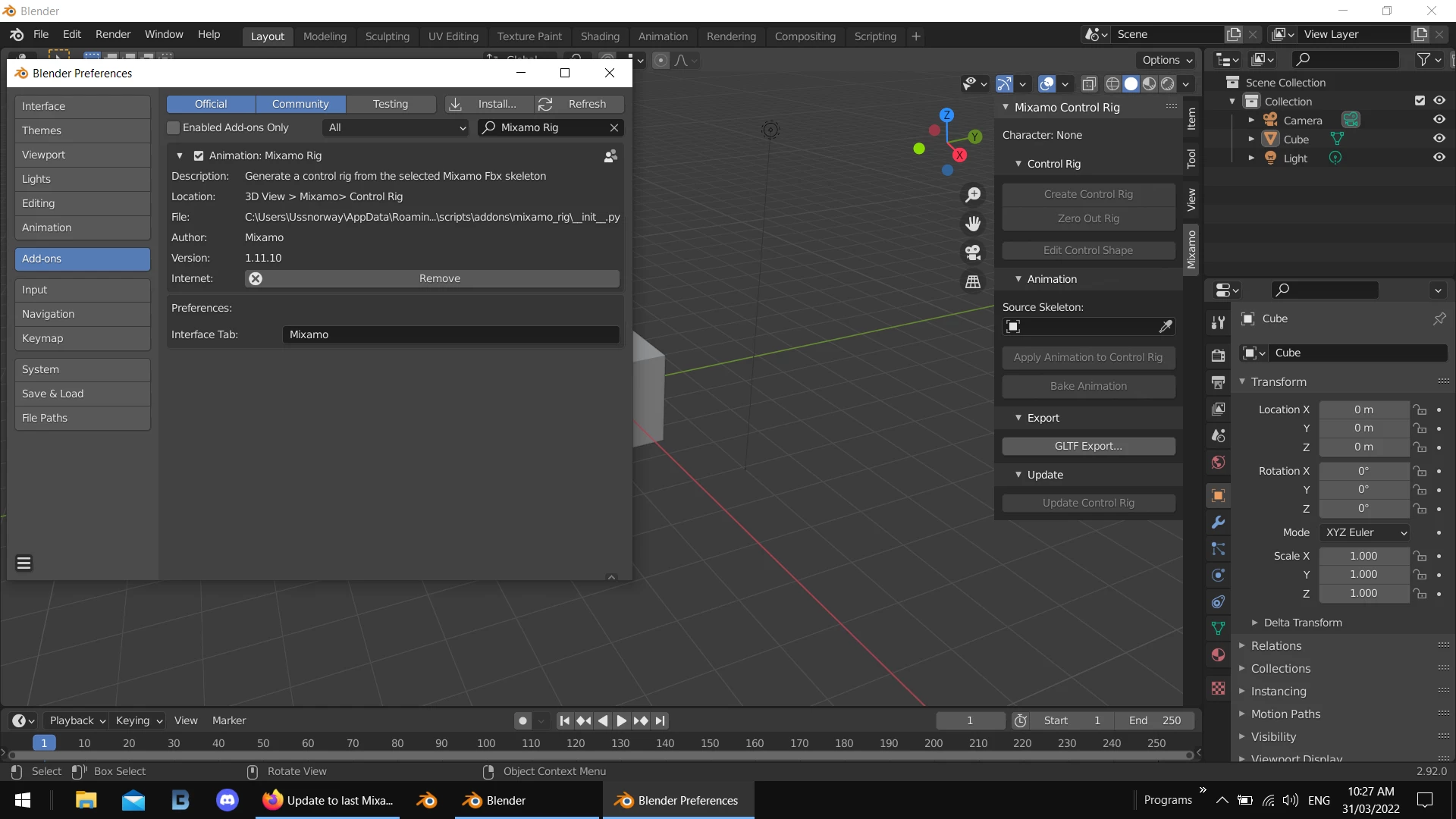Open the rotation Mode XYZ Euler dropdown
Viewport: 1456px width, 819px height.
(x=1365, y=532)
